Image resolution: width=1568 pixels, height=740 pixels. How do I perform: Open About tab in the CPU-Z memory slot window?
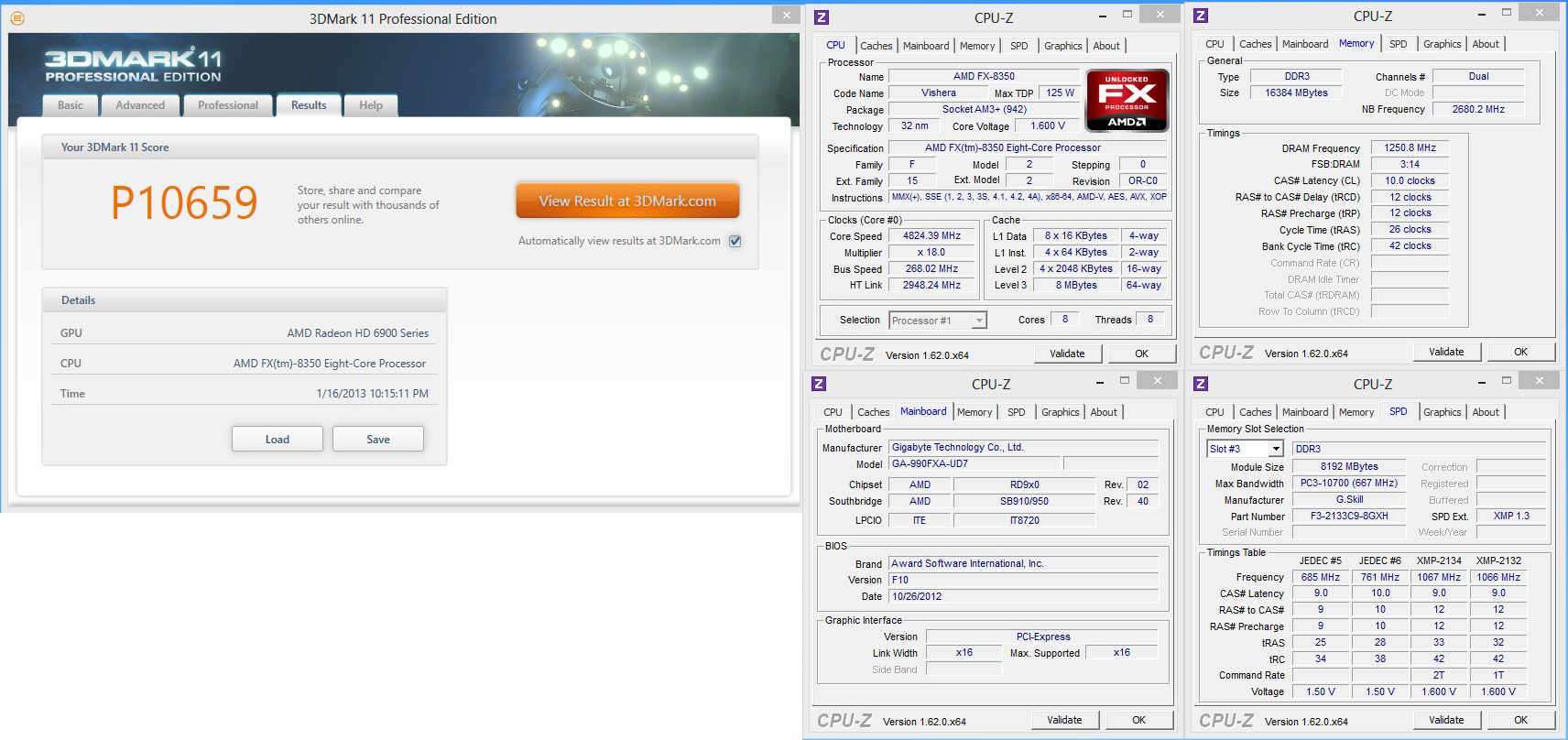coord(1486,412)
